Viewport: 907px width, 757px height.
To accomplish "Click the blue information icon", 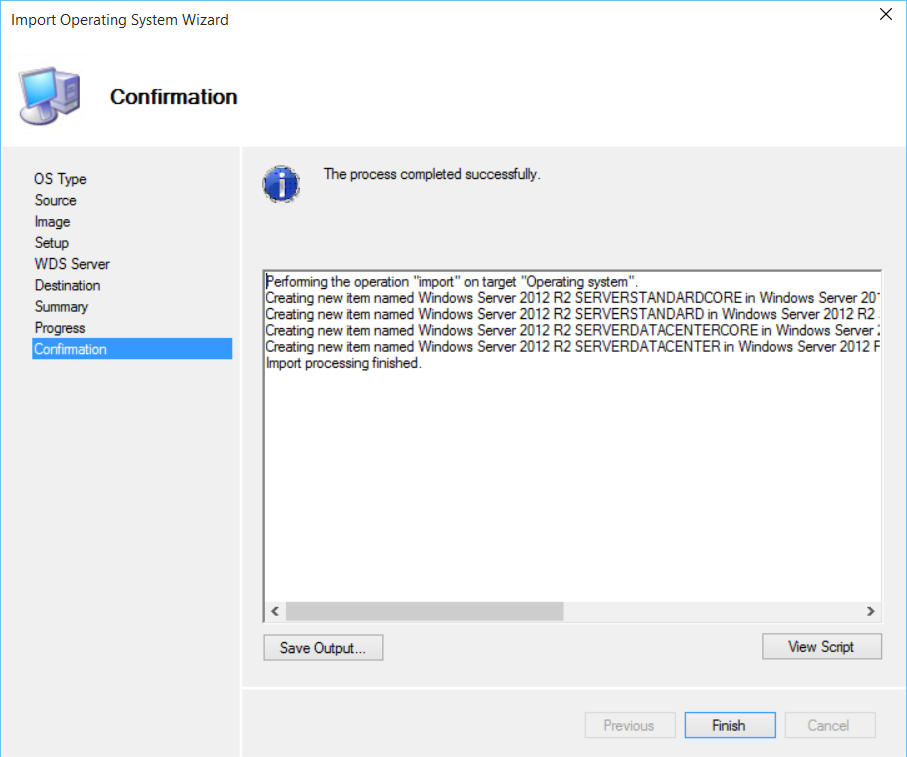I will point(281,184).
